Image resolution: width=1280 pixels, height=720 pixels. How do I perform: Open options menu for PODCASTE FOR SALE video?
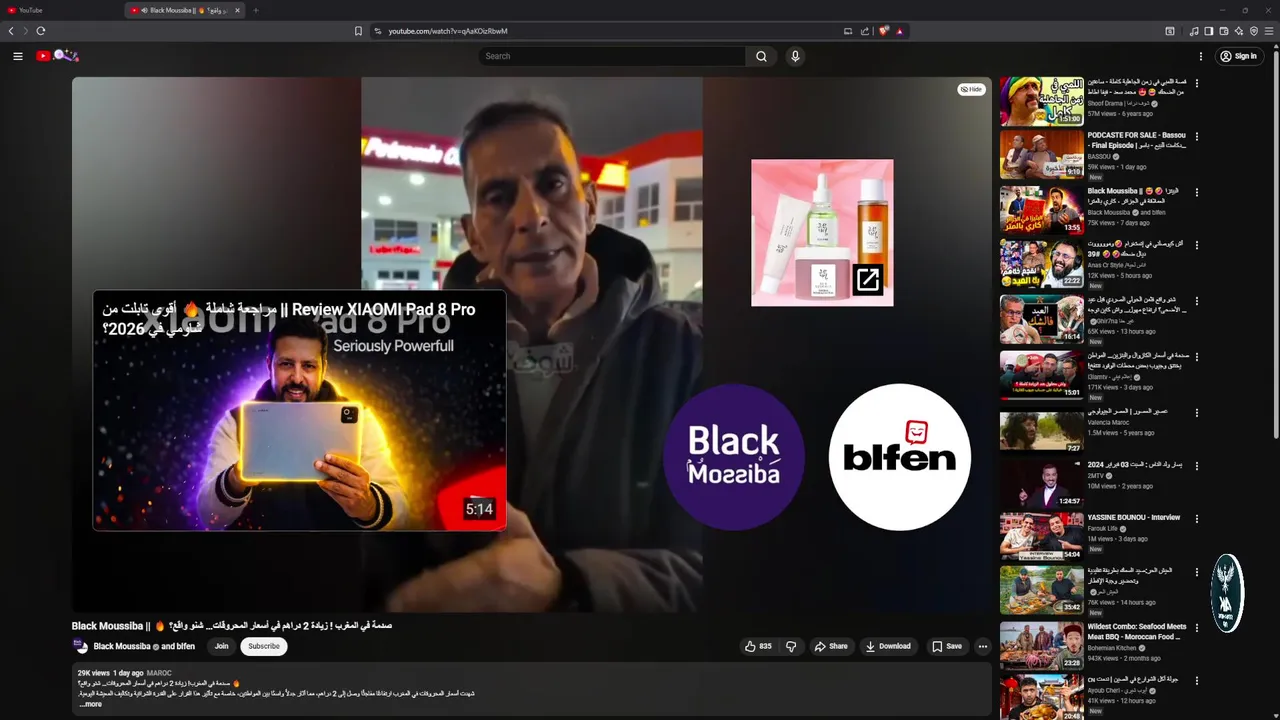1196,137
